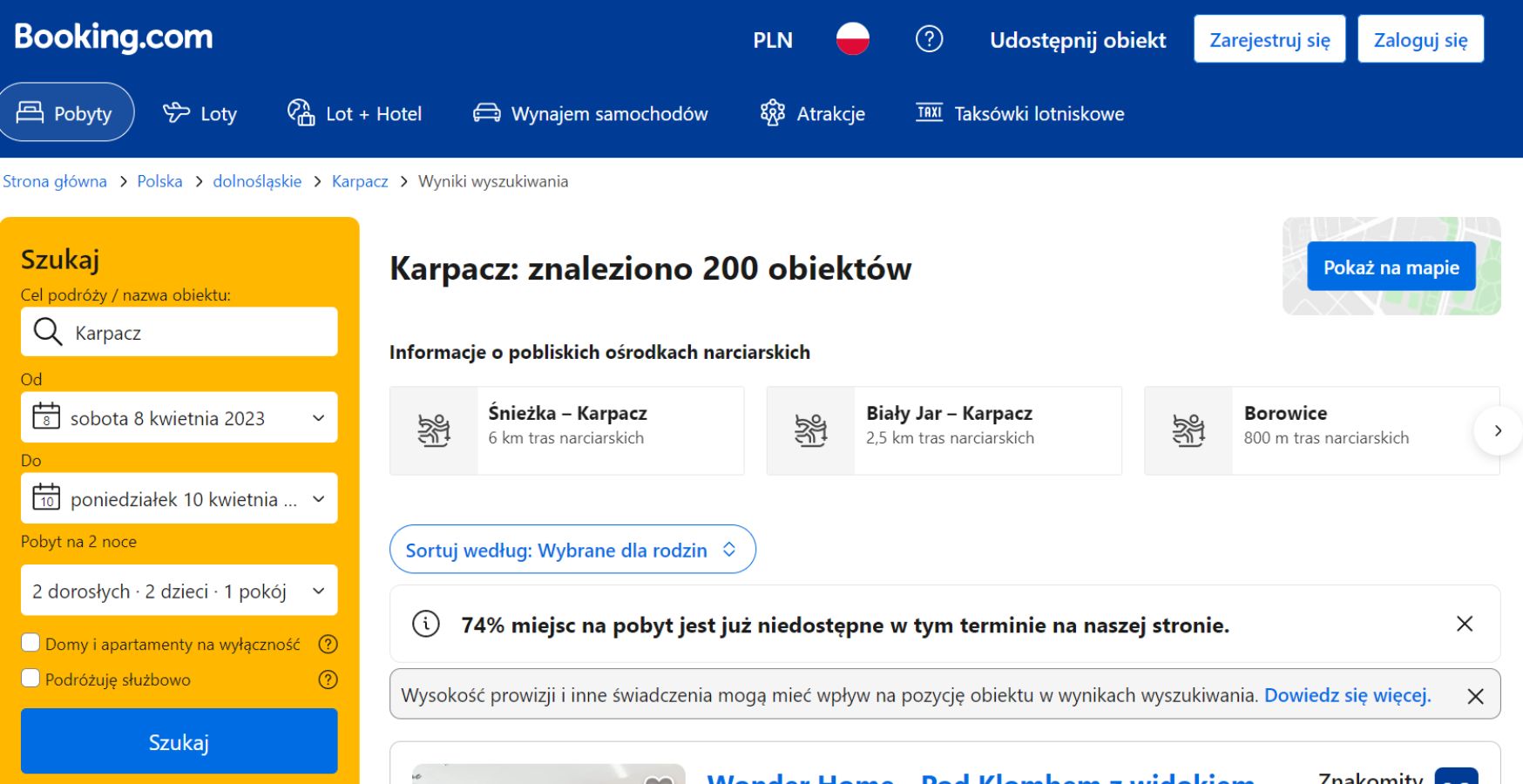Image resolution: width=1523 pixels, height=784 pixels.
Task: Click the check-out calendar icon
Action: click(x=46, y=498)
